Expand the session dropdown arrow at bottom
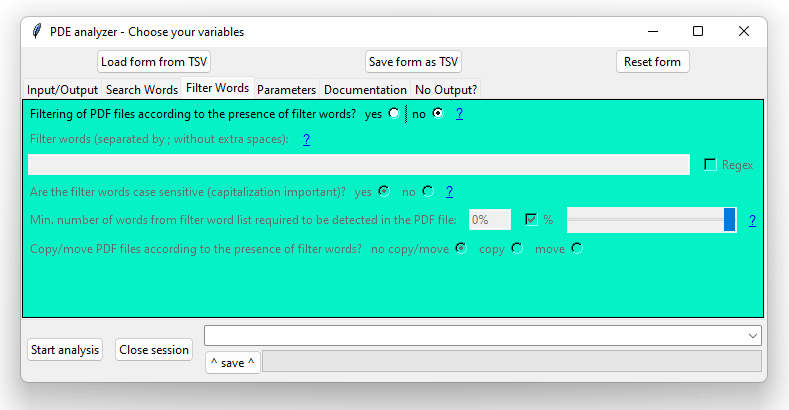Screen dimensions: 789x410 [752, 336]
